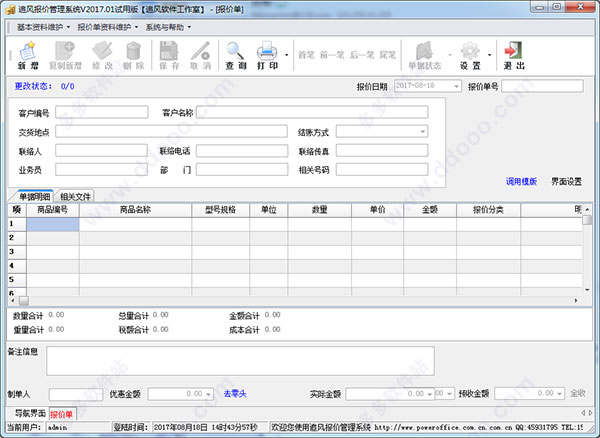
Task: Go to previous record 前一笔
Action: pos(332,55)
